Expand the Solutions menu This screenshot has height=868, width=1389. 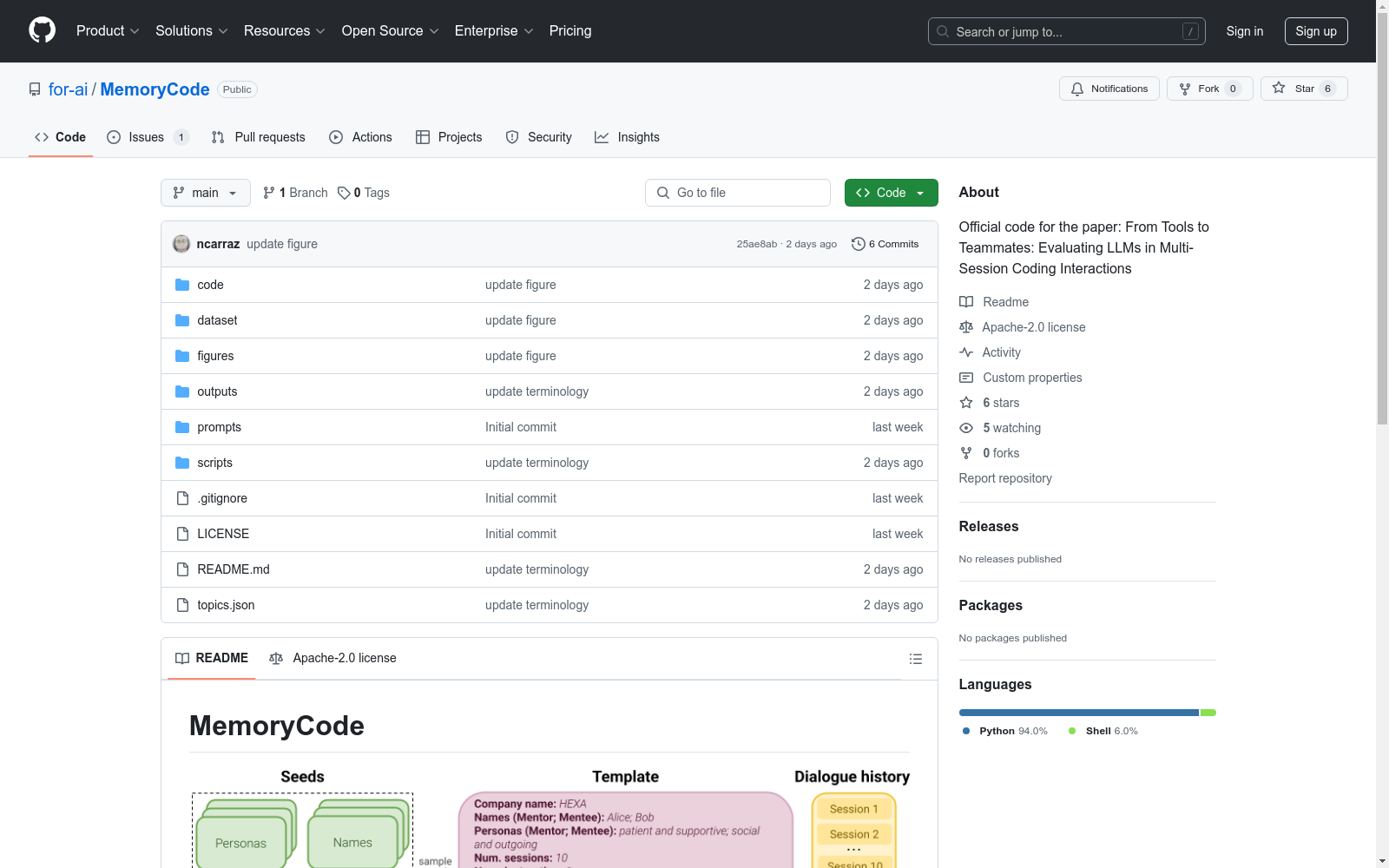pyautogui.click(x=192, y=31)
